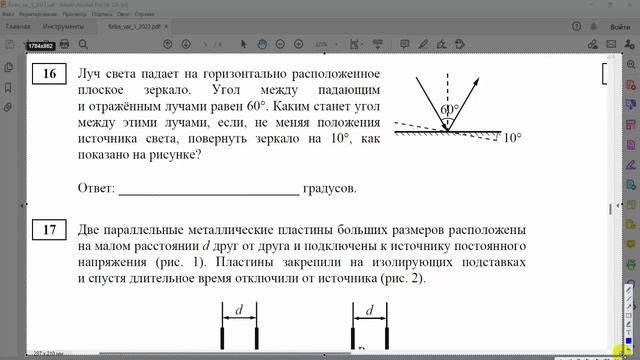Open the sign document tool
The image size is (640, 360).
441,44
